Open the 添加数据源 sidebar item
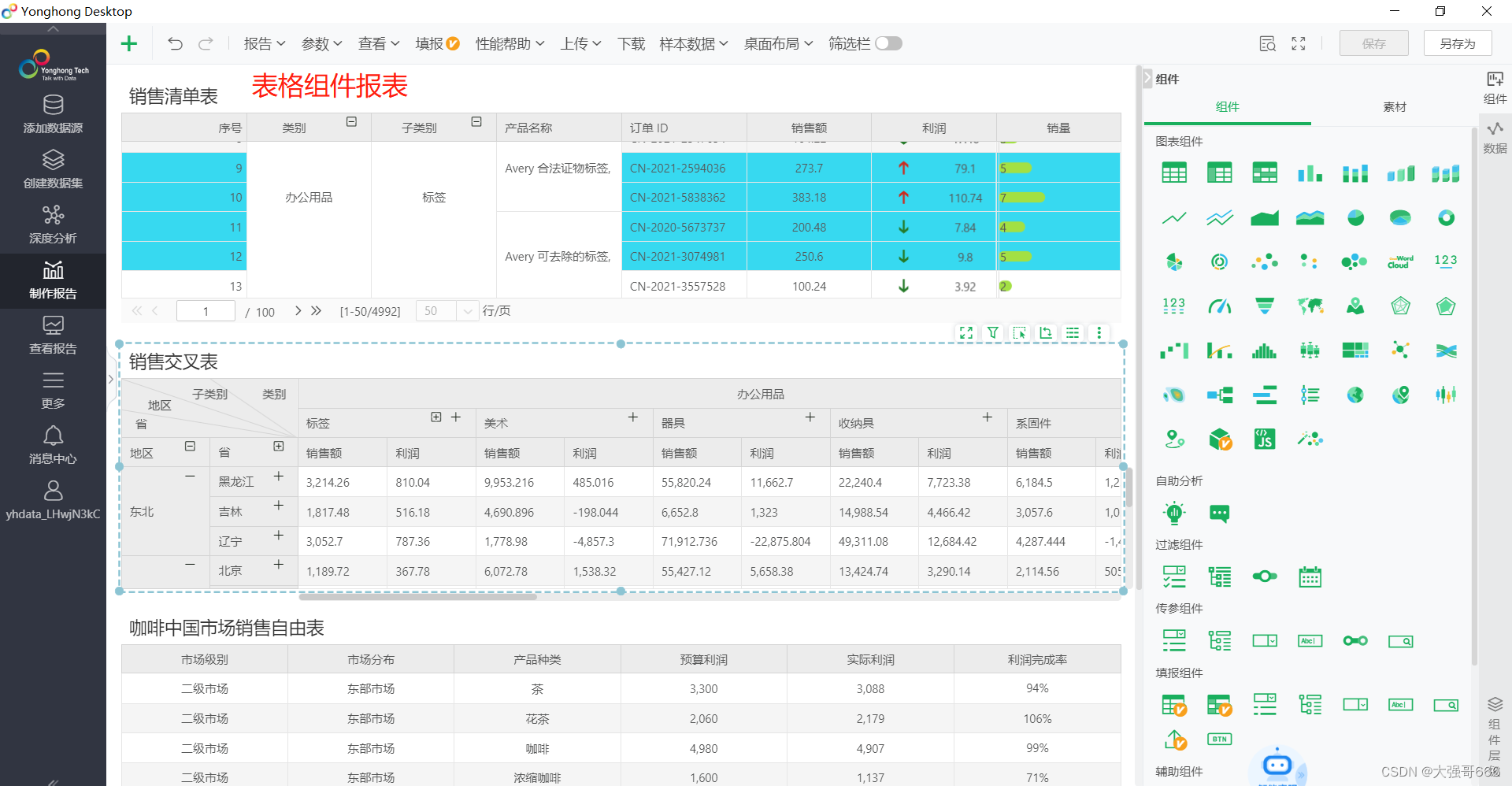 (53, 114)
